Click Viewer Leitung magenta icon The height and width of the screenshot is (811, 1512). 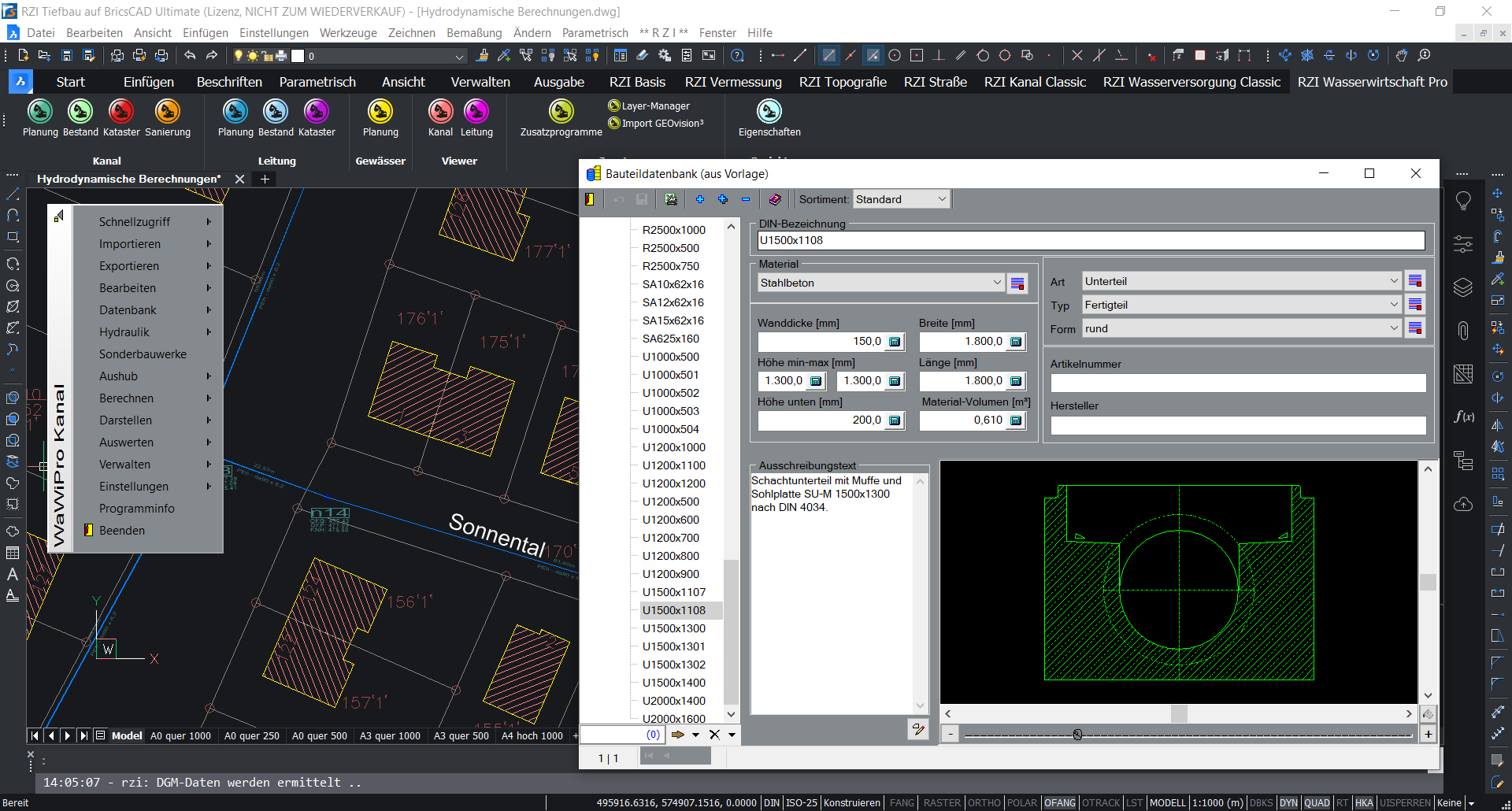[x=476, y=111]
